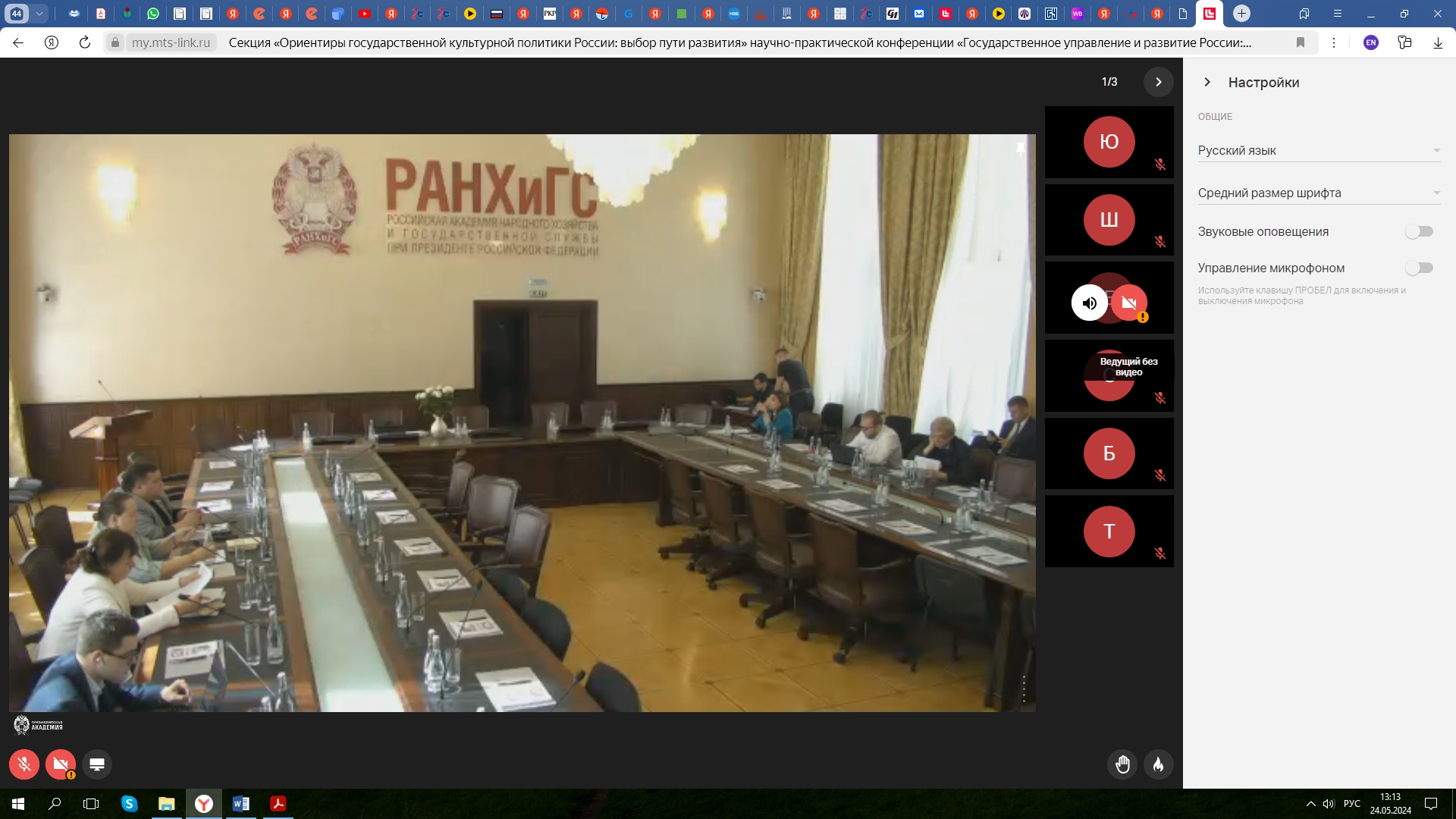Send a fire reaction
1456x819 pixels.
coord(1158,764)
